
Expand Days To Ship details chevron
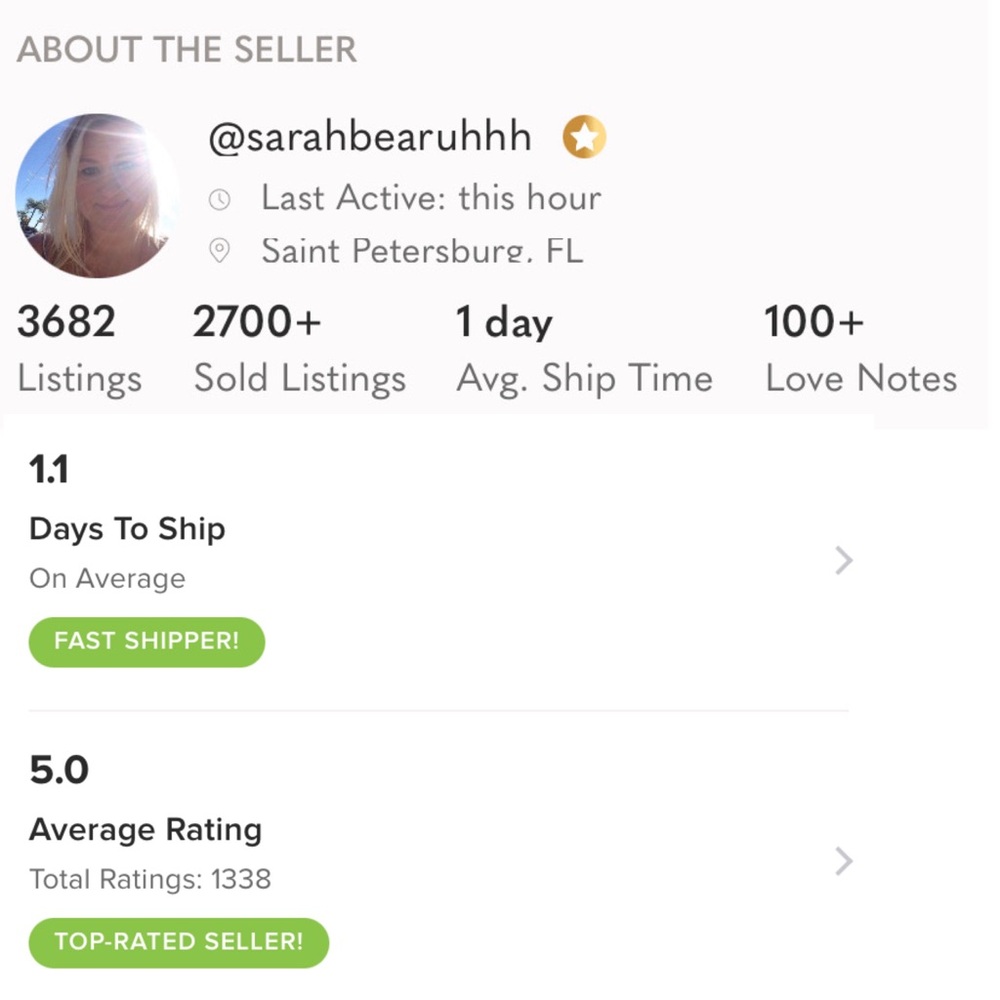point(843,561)
